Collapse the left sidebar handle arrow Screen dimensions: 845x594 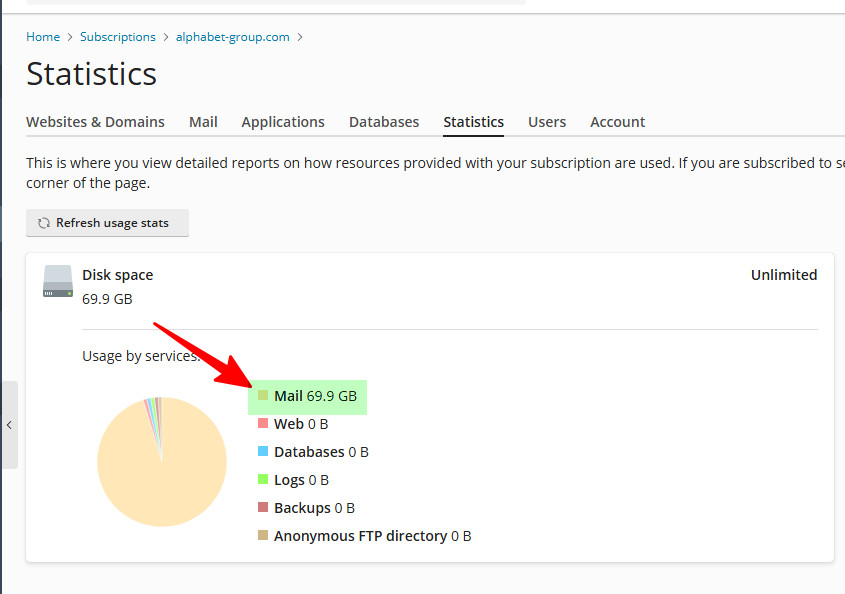pos(9,425)
